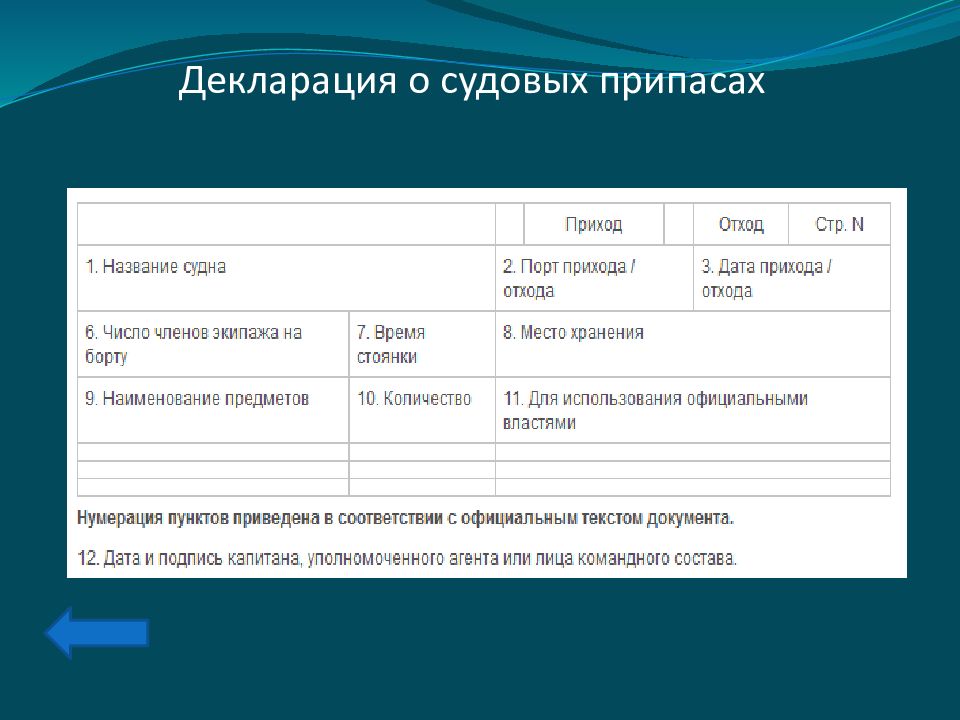This screenshot has height=720, width=960.
Task: Click the 'Стр. N' header cell
Action: pyautogui.click(x=839, y=224)
